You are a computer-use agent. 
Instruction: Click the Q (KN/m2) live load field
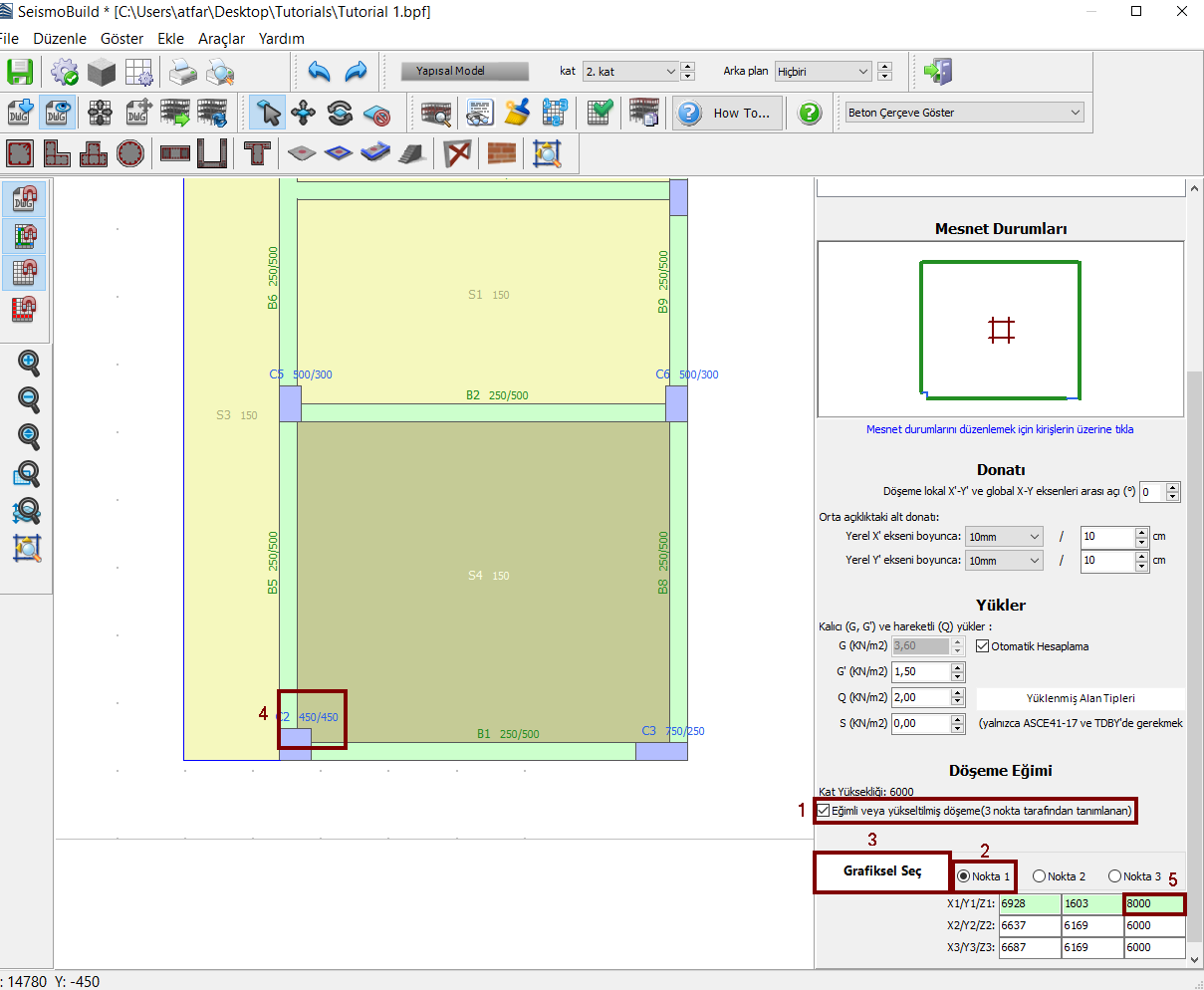coord(920,697)
